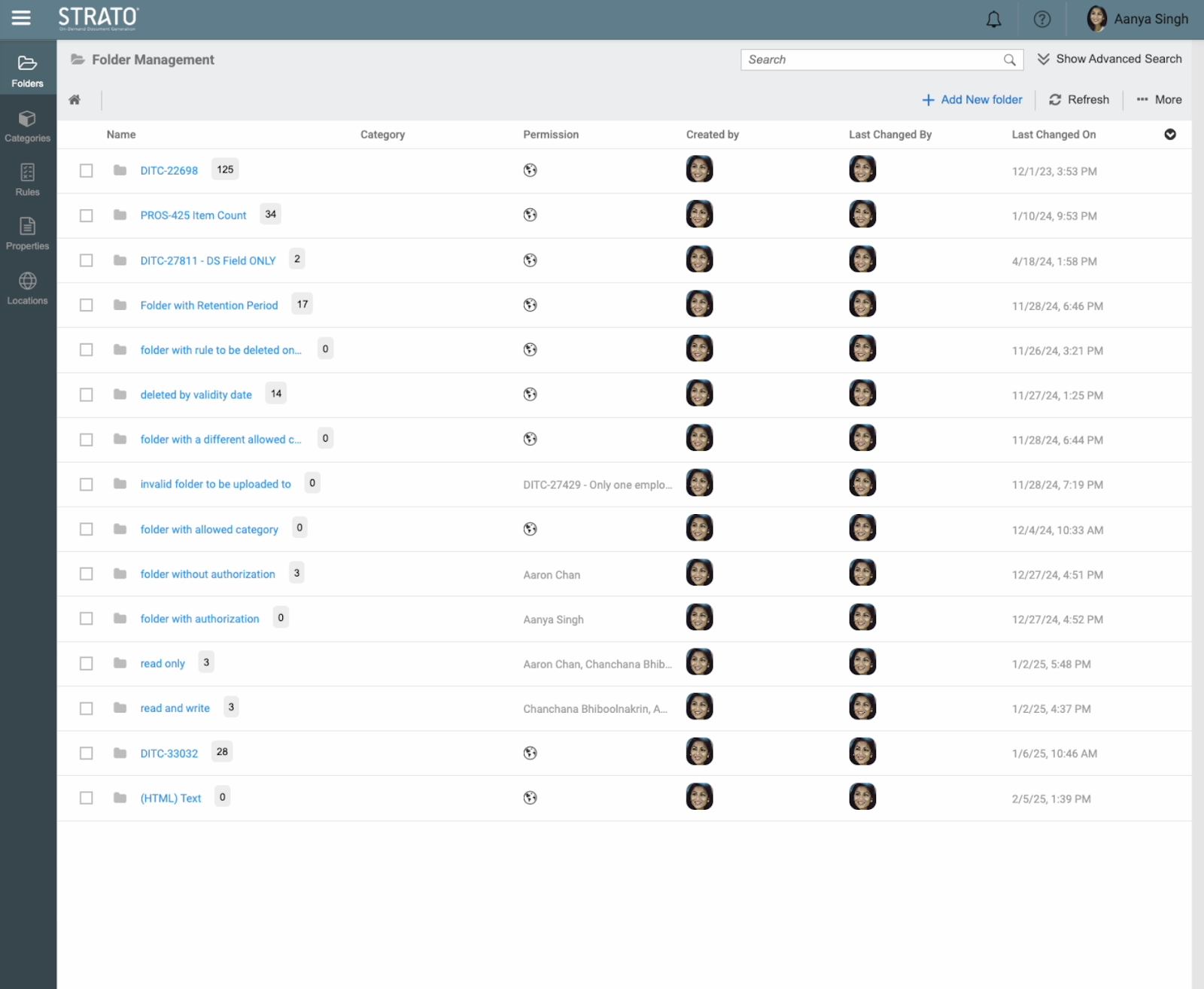
Task: Expand Show Advanced Search
Action: [x=1109, y=59]
